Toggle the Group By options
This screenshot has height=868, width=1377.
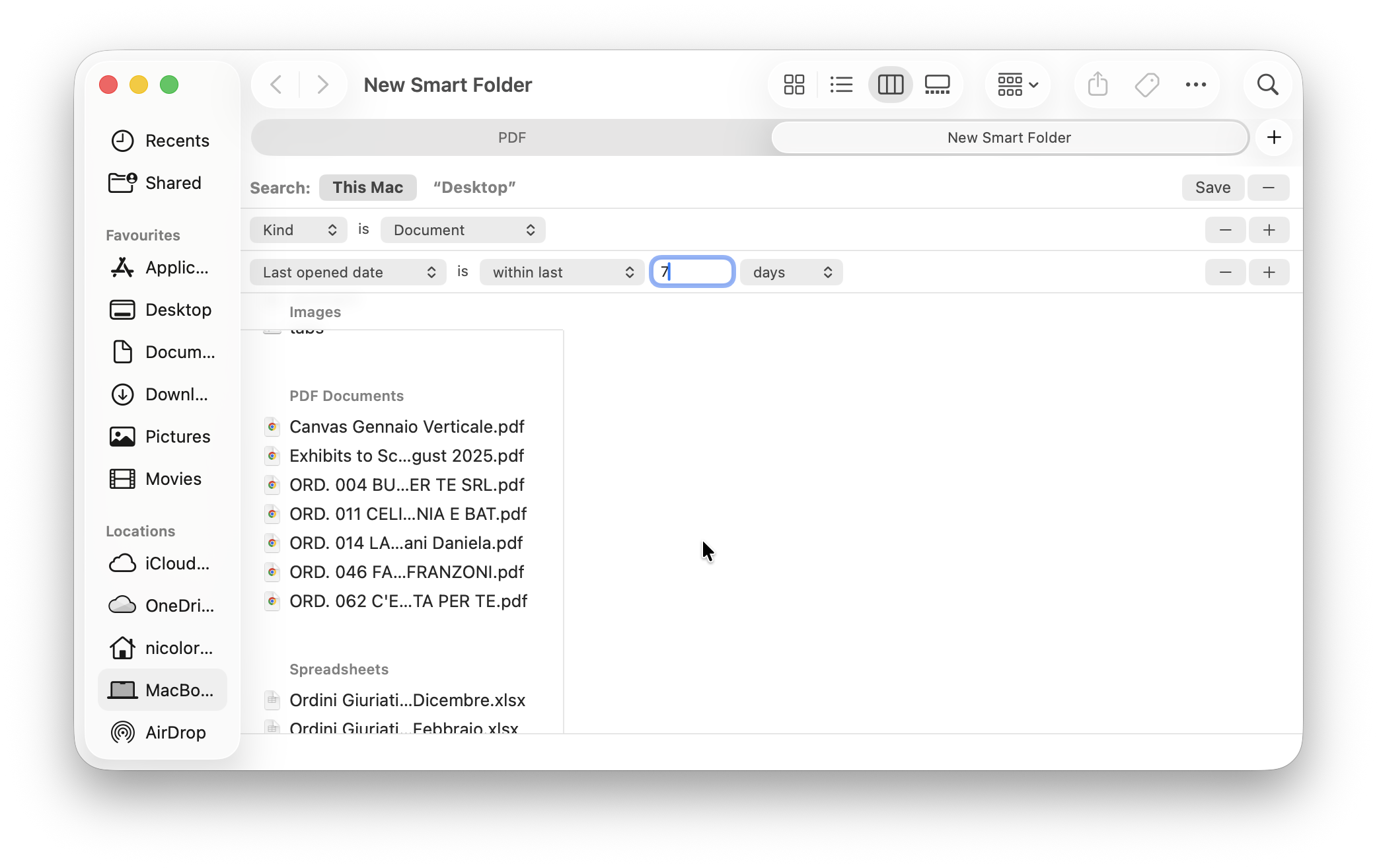tap(1016, 85)
